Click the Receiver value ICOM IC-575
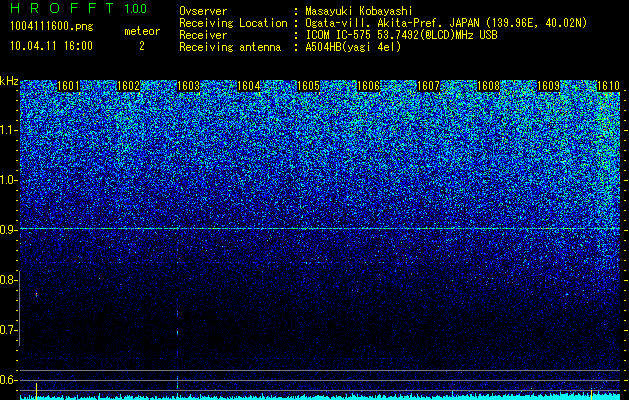Viewport: 629px width, 400px height. 340,35
